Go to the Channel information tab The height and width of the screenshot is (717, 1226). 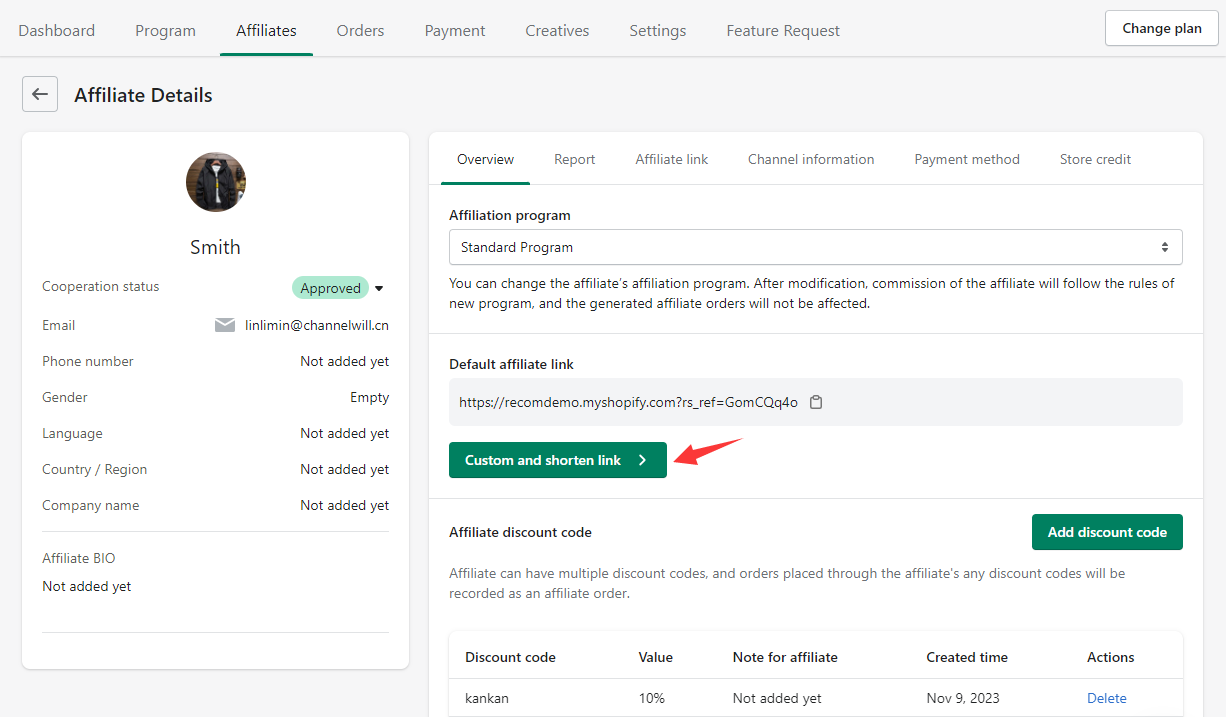tap(811, 159)
